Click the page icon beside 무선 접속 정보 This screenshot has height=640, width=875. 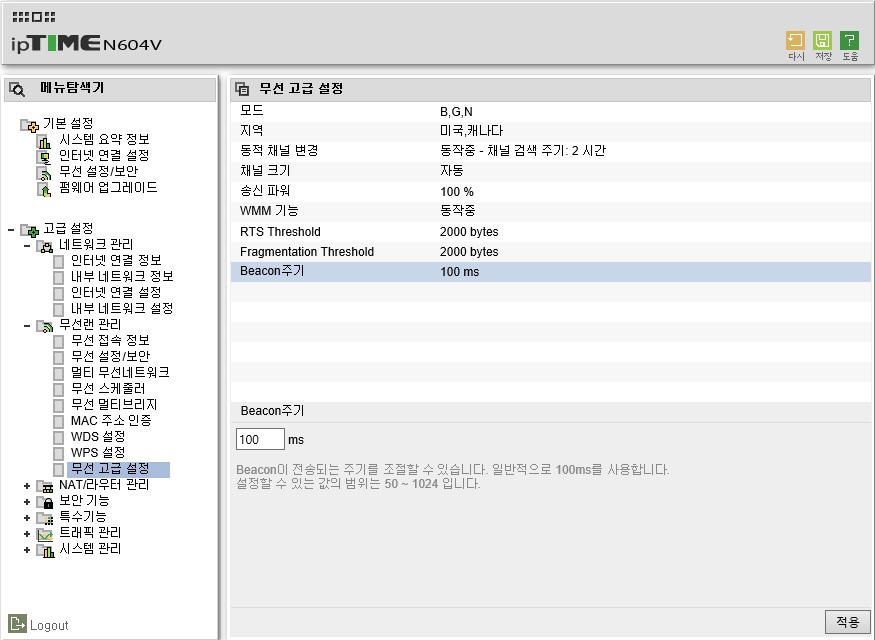coord(59,341)
